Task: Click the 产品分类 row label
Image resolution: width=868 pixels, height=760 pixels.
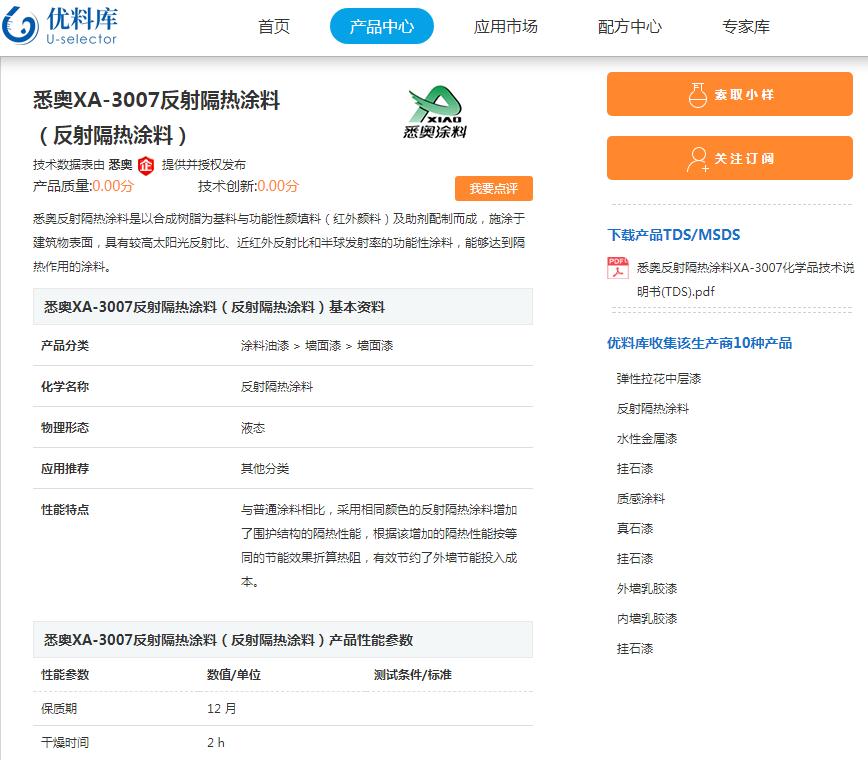Action: coord(65,346)
